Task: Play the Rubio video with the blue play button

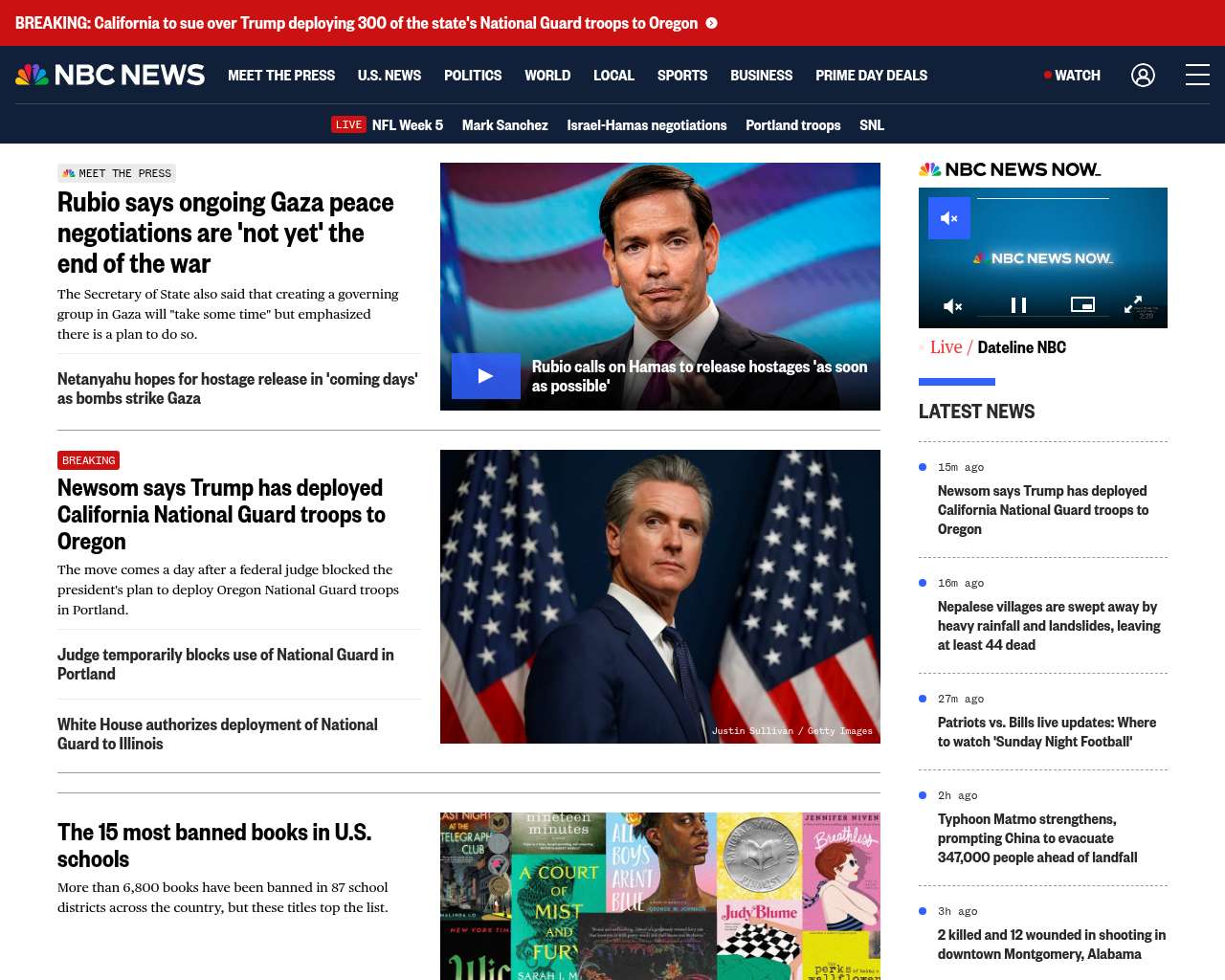Action: [x=486, y=376]
